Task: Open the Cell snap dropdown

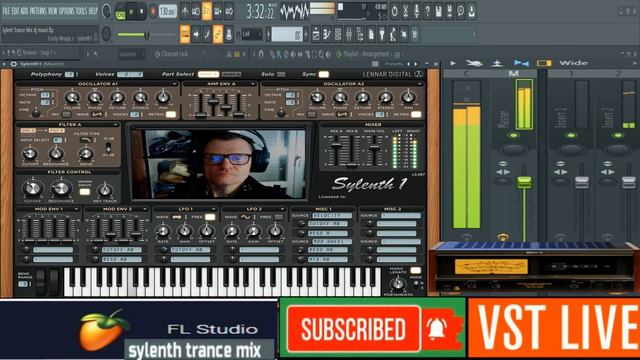Action: [x=251, y=34]
